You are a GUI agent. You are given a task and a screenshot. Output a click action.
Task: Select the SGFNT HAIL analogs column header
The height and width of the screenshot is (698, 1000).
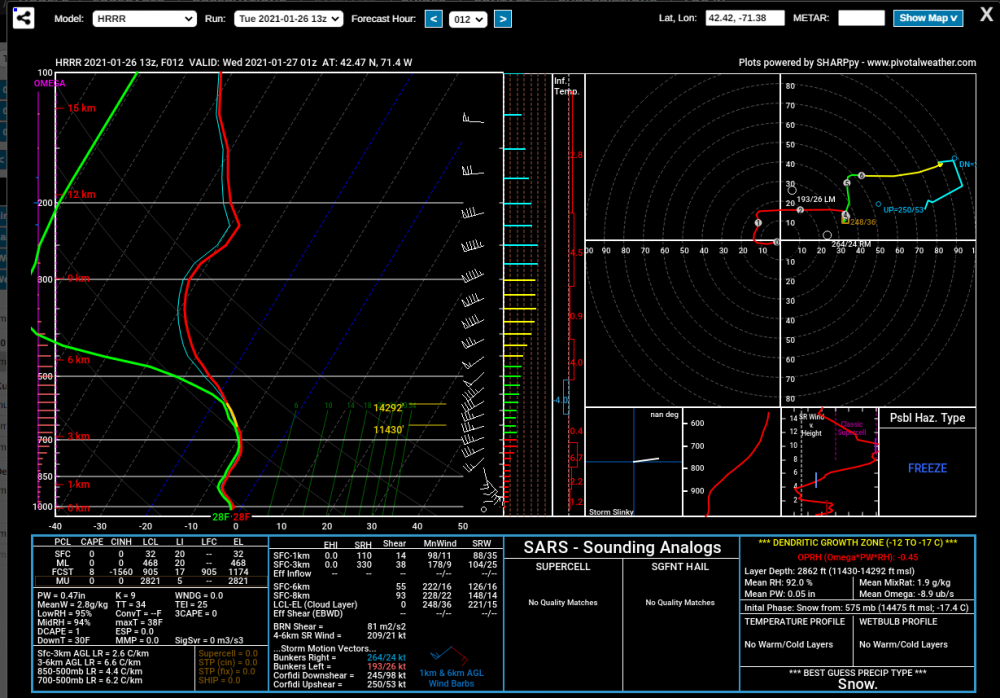[x=680, y=567]
